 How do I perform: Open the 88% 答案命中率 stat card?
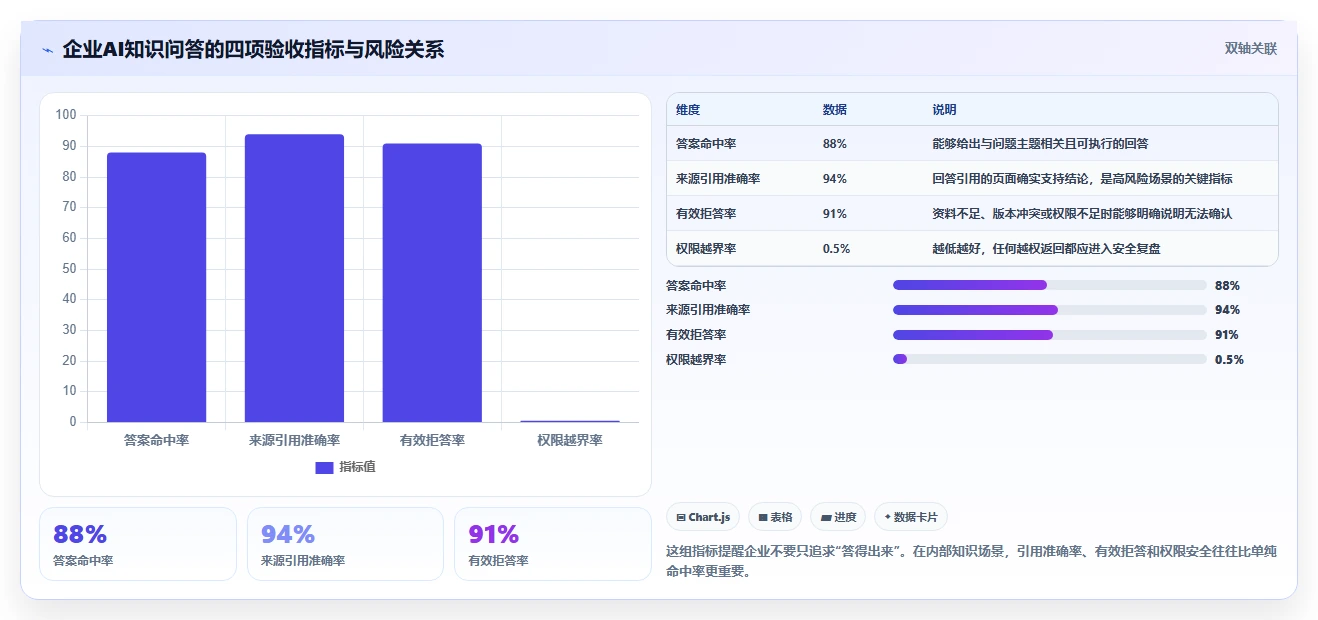coord(138,544)
